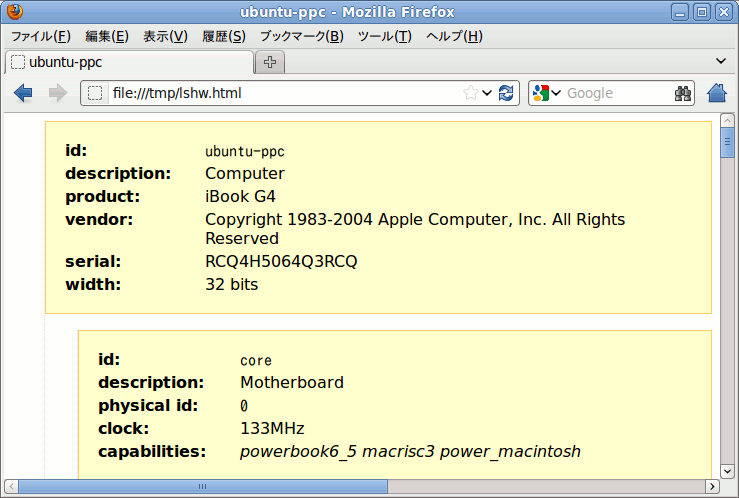Click the search binoculars icon
This screenshot has height=498, width=739.
683,93
